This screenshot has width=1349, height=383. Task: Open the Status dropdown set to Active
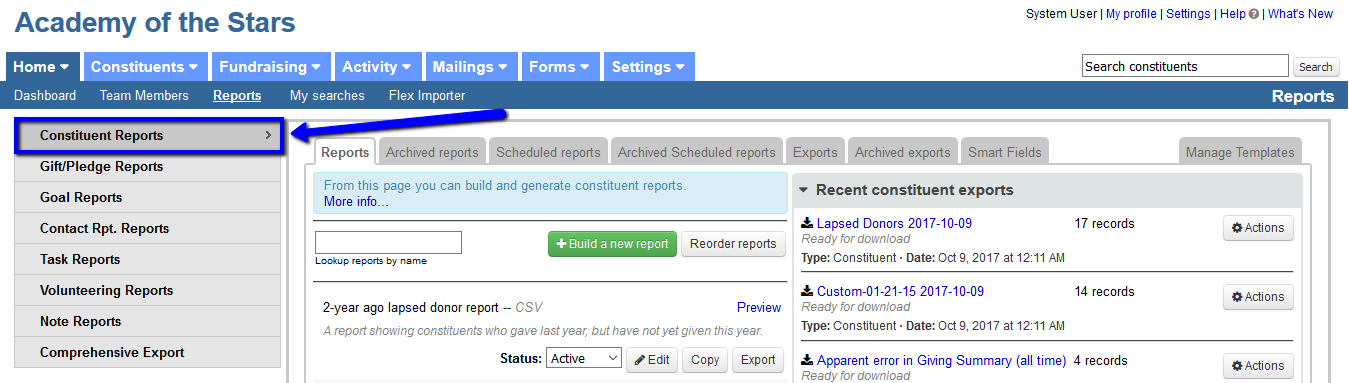point(584,359)
